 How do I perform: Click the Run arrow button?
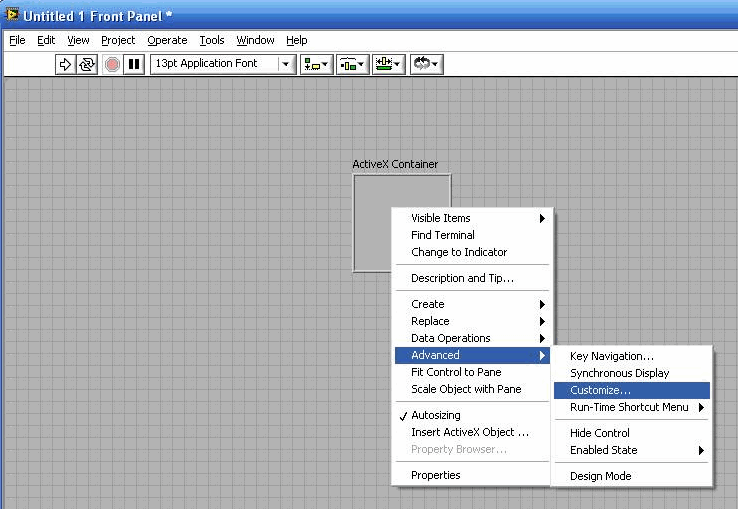[65, 64]
